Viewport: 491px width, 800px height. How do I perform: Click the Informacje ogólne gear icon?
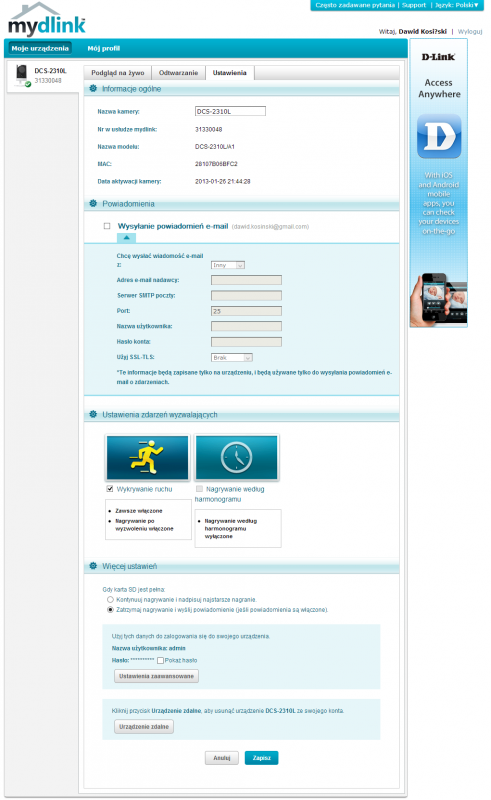pyautogui.click(x=93, y=88)
